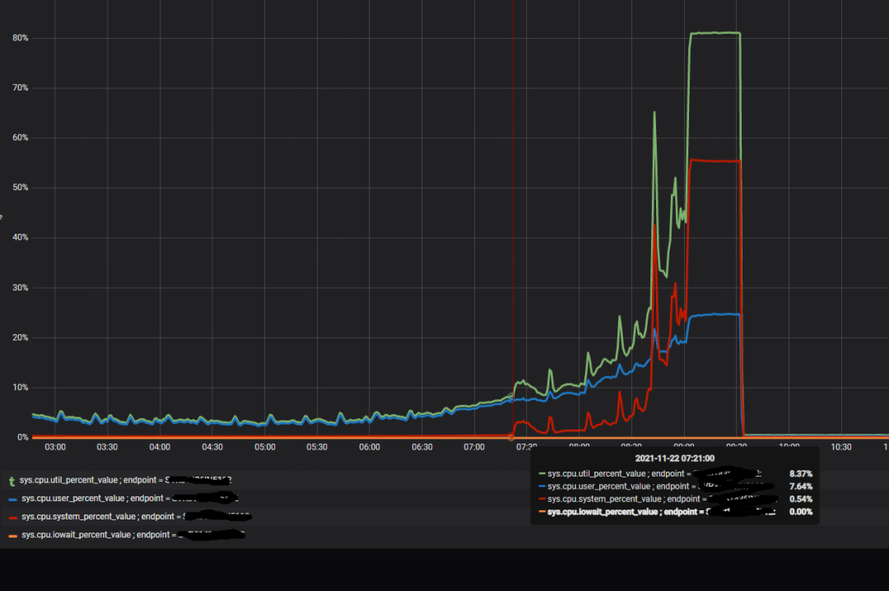This screenshot has height=591, width=889.
Task: Click the red system_percent legend color swatch
Action: coord(12,517)
